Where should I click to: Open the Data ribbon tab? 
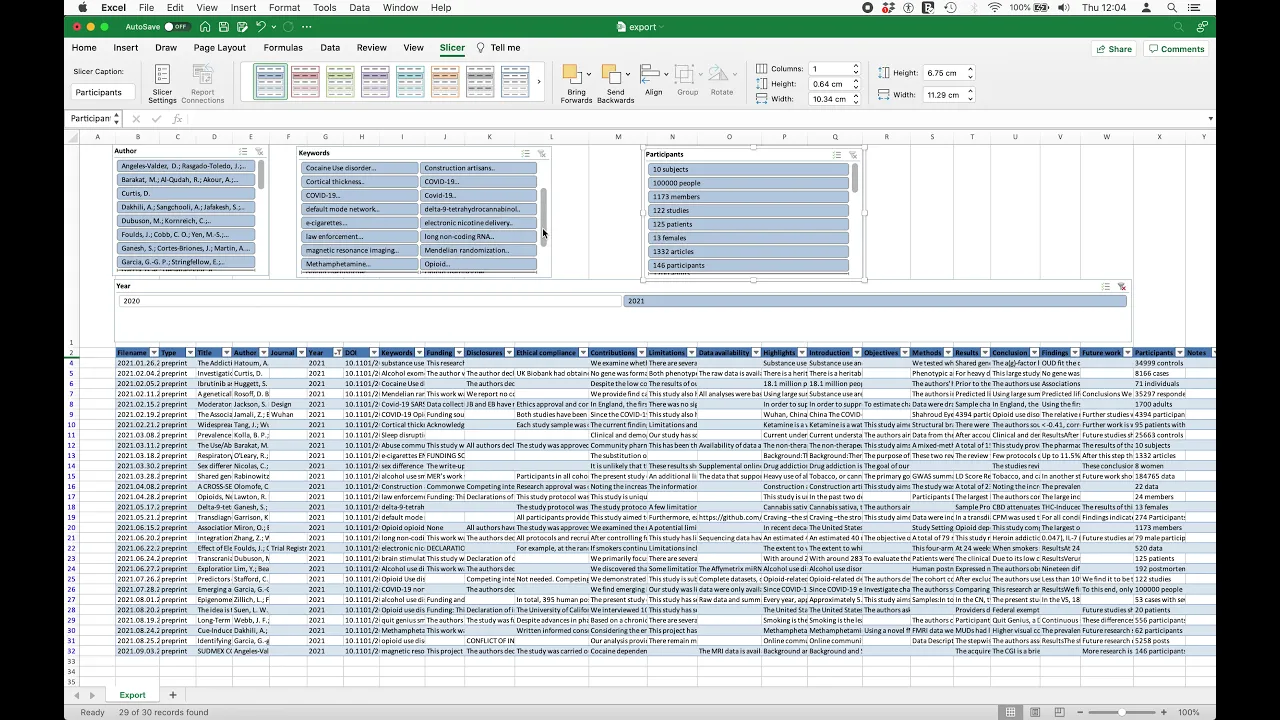[330, 48]
